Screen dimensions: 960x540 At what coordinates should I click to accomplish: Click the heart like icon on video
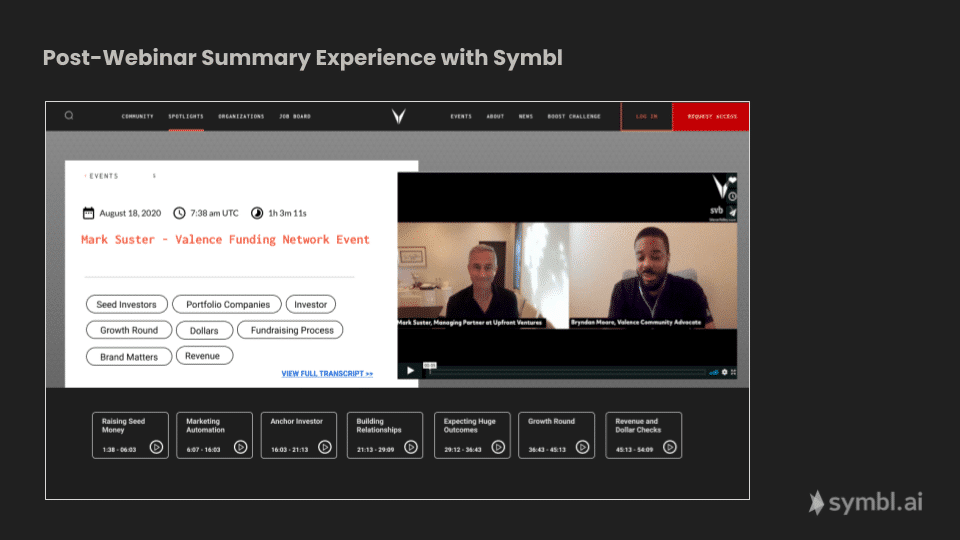(731, 181)
